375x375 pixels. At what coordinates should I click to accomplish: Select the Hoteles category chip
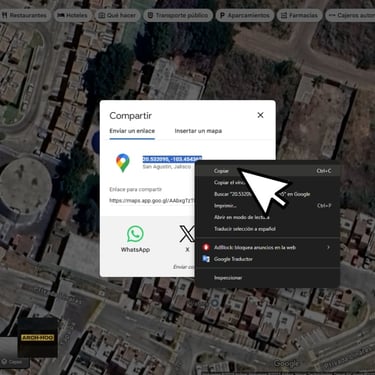(x=72, y=15)
